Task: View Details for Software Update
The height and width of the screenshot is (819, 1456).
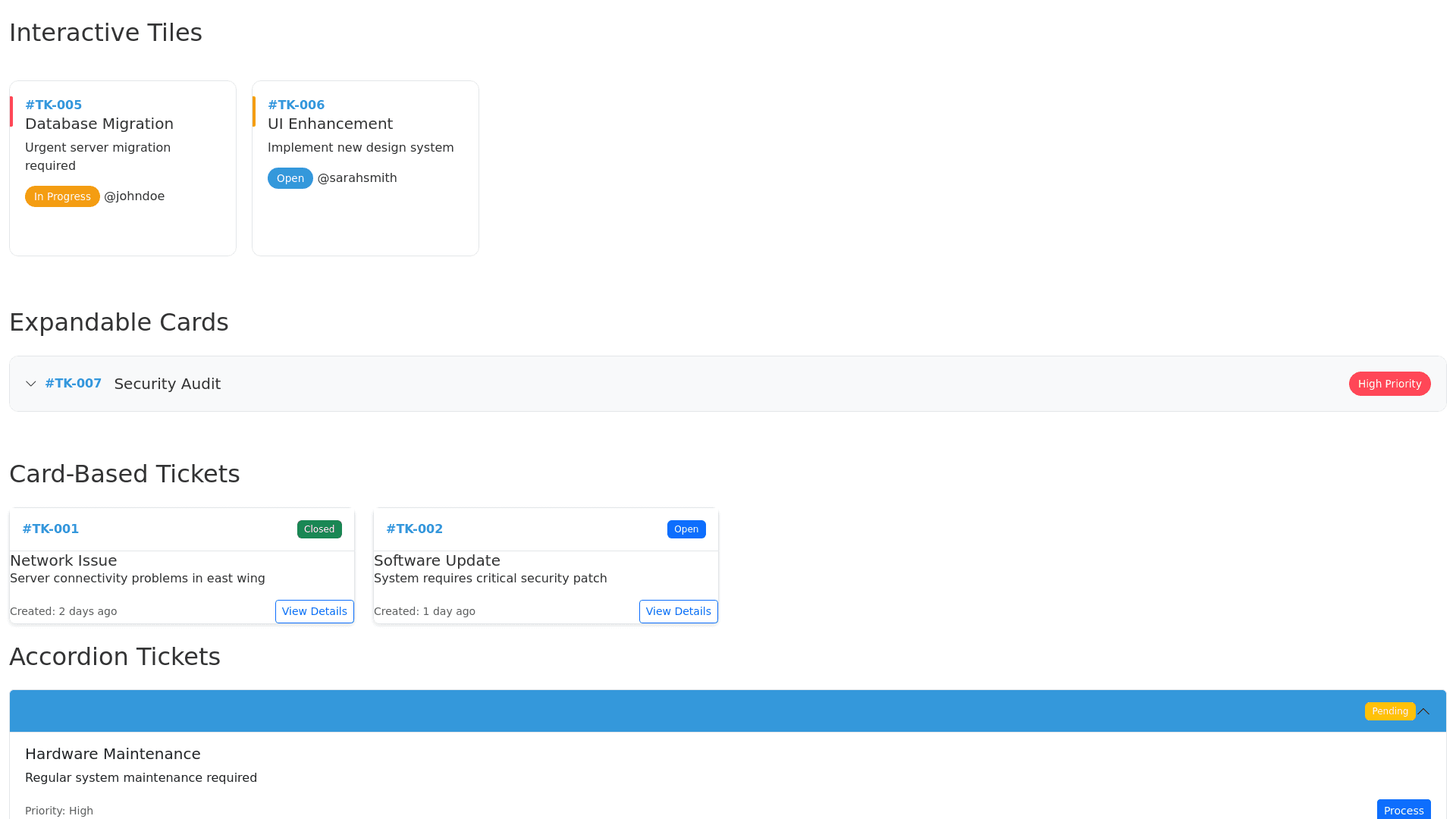Action: click(678, 611)
